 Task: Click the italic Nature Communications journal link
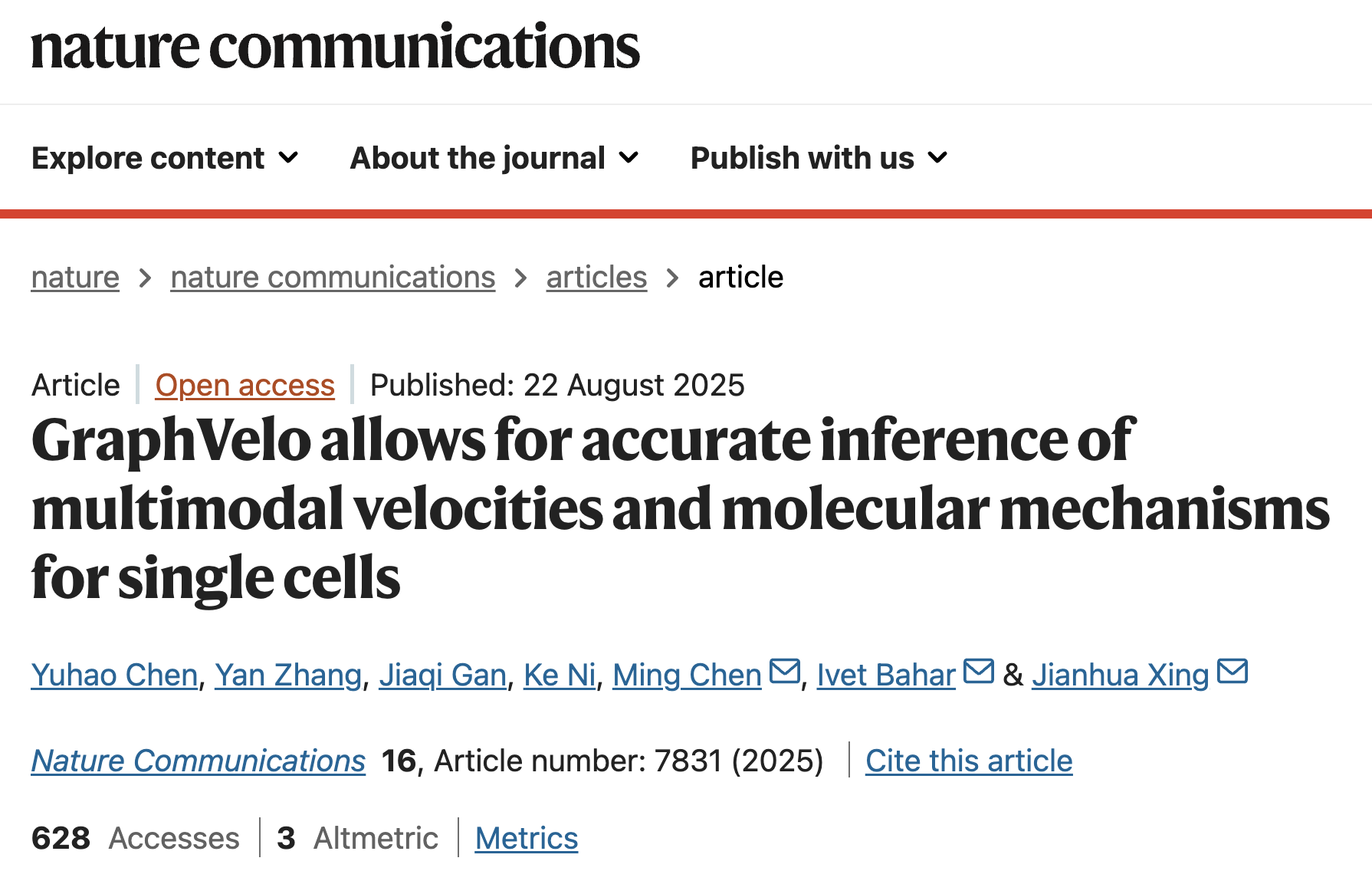coord(199,761)
